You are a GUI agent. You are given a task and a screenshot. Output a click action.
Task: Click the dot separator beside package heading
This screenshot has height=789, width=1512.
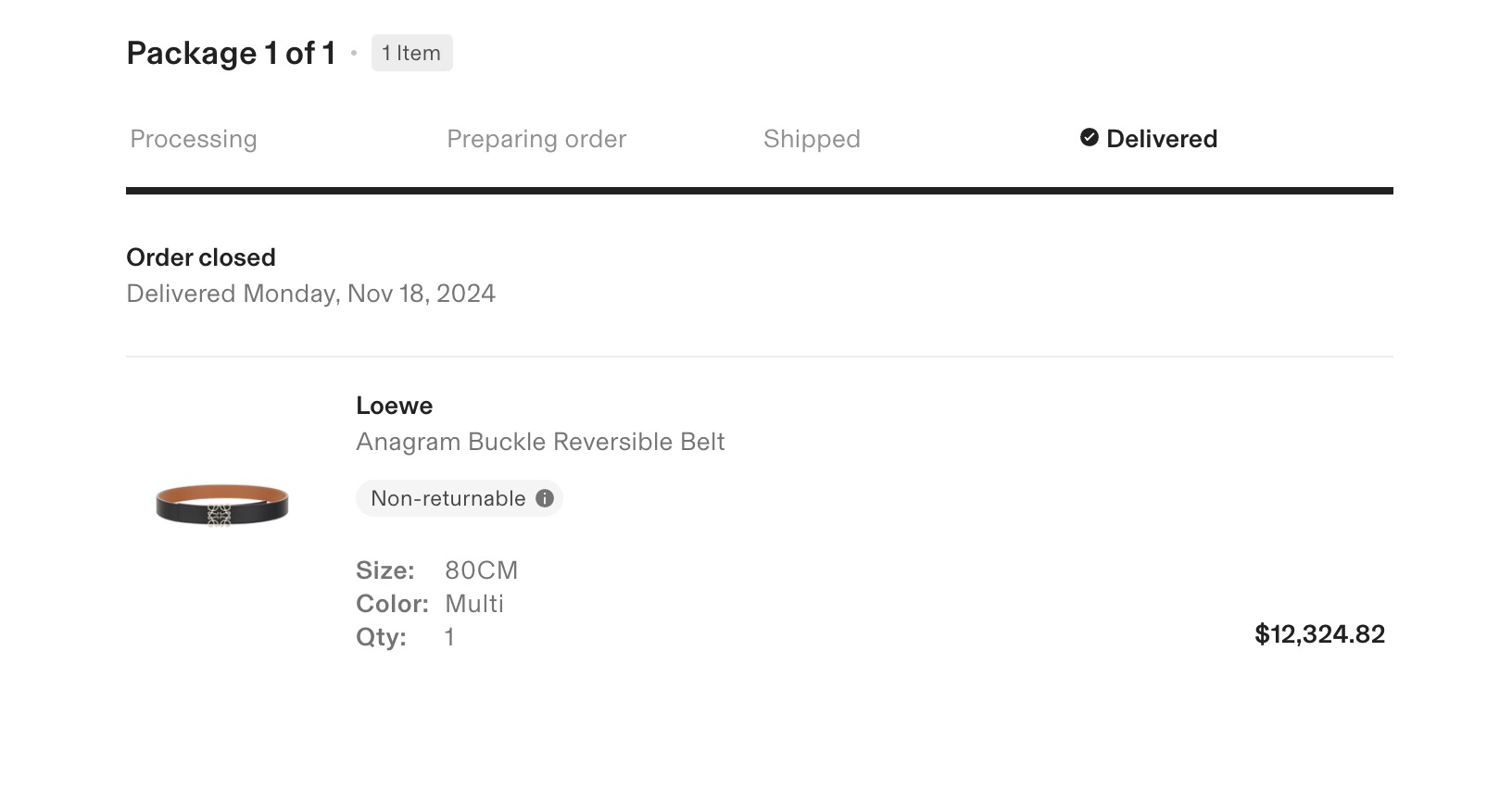354,54
